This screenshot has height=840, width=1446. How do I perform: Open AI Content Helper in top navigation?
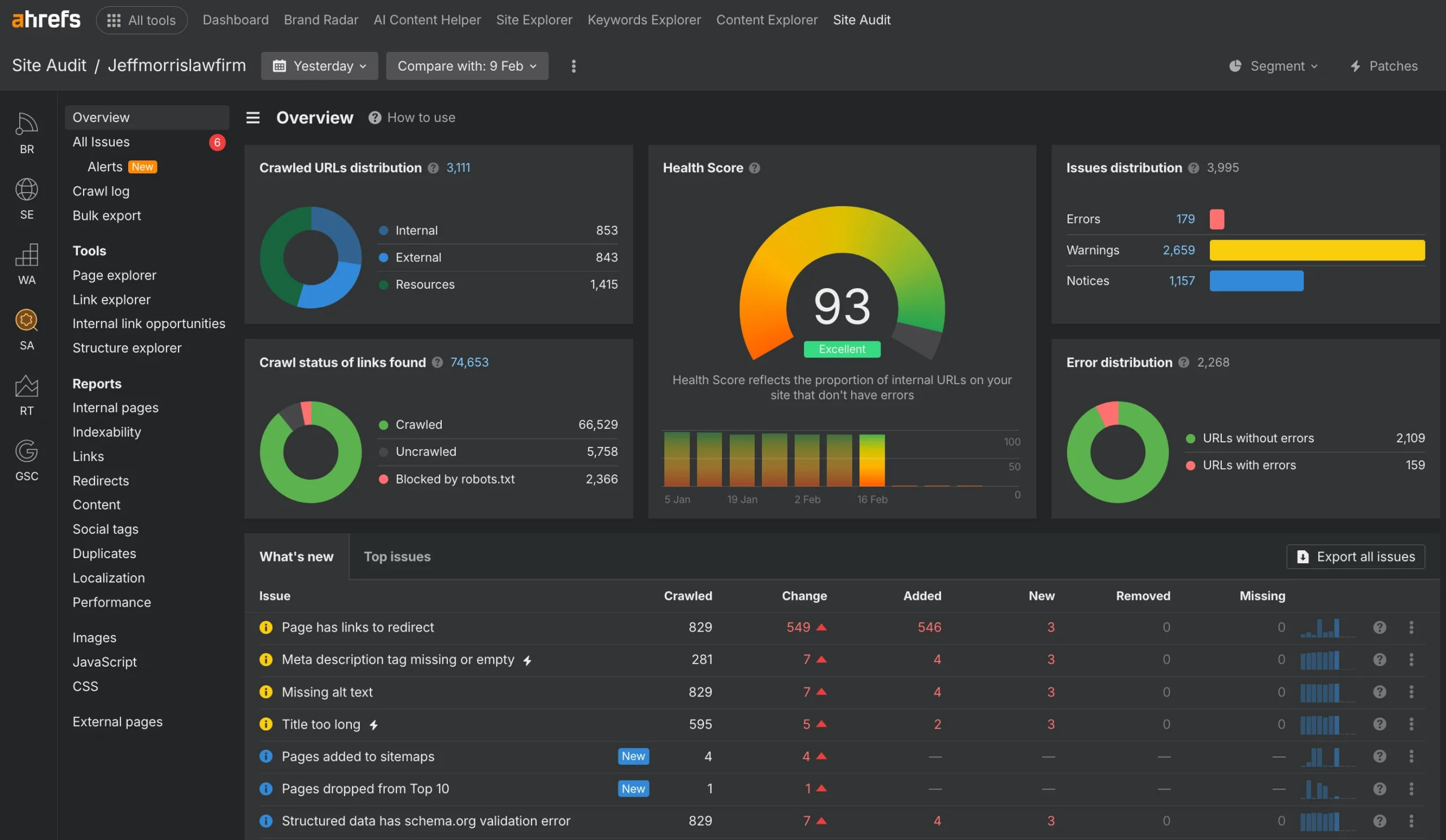pyautogui.click(x=427, y=20)
